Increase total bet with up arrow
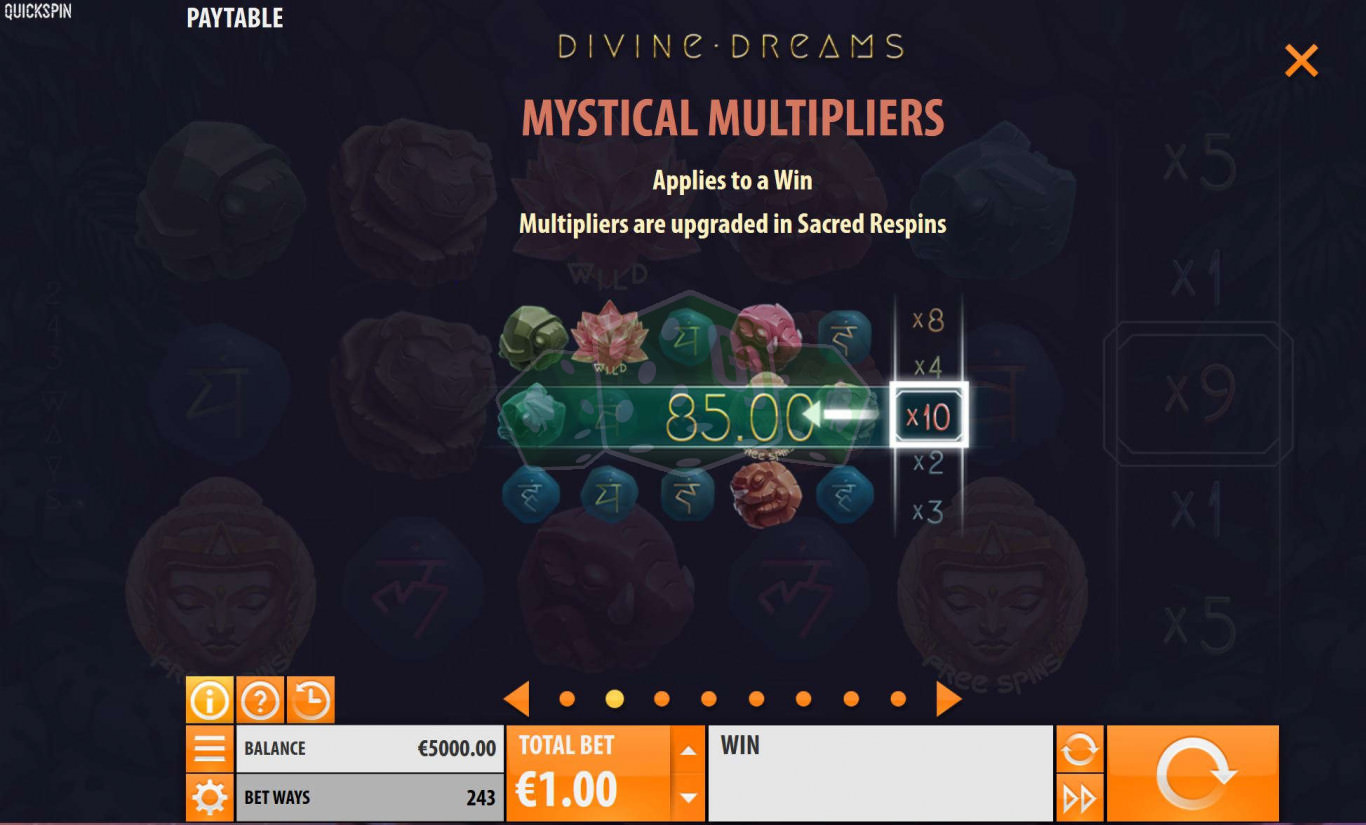Image resolution: width=1366 pixels, height=825 pixels. click(687, 749)
